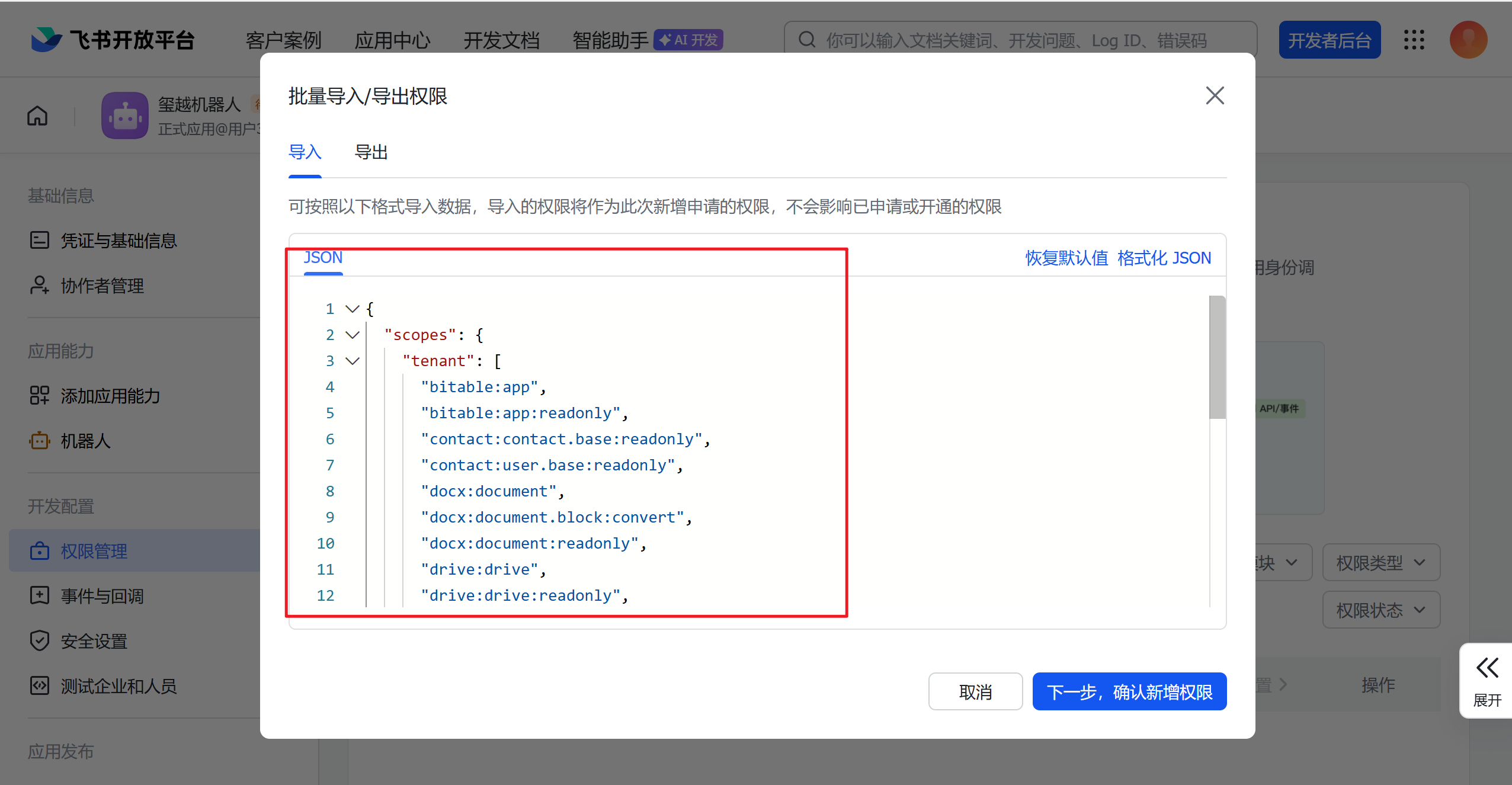Collapse the "tenant" array fold arrow
The width and height of the screenshot is (1512, 785).
(353, 361)
